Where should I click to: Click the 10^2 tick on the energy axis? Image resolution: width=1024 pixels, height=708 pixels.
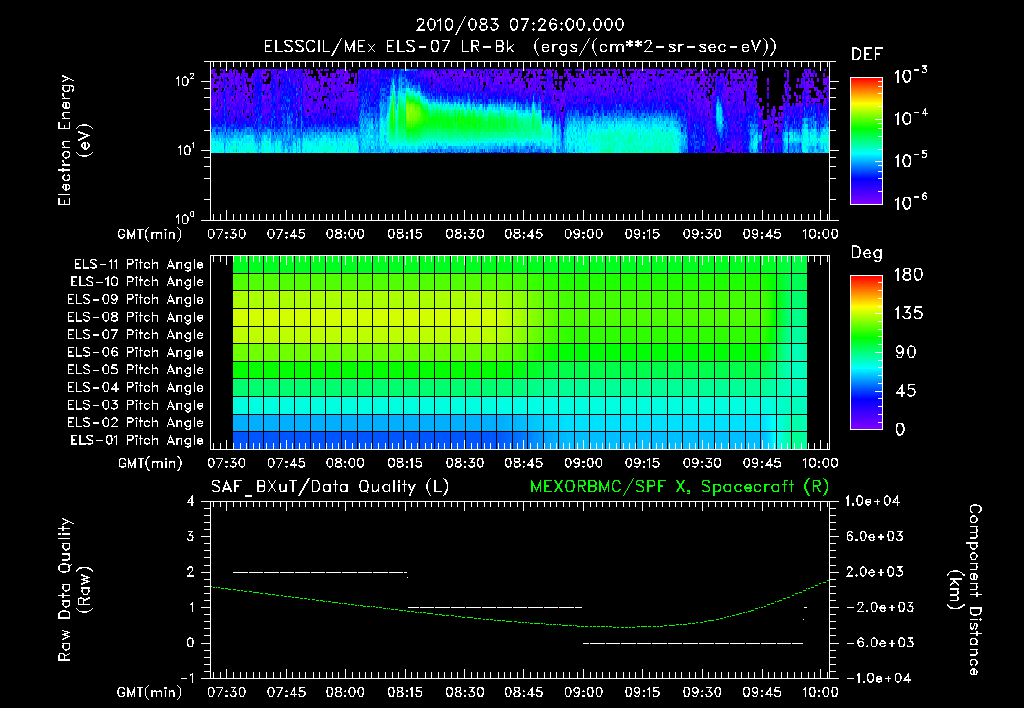click(185, 81)
